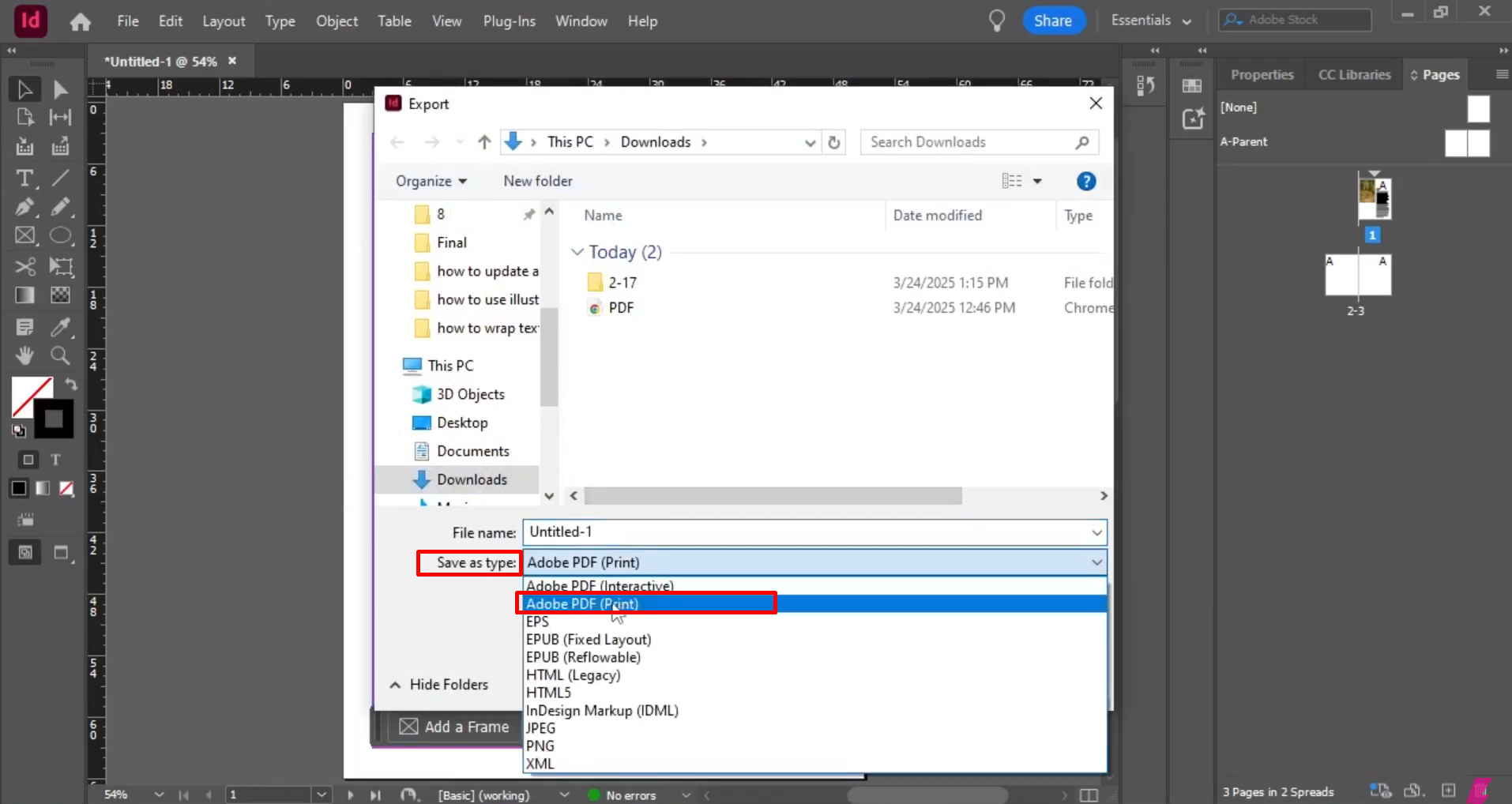Pick the Gradient Swatch tool

24,295
